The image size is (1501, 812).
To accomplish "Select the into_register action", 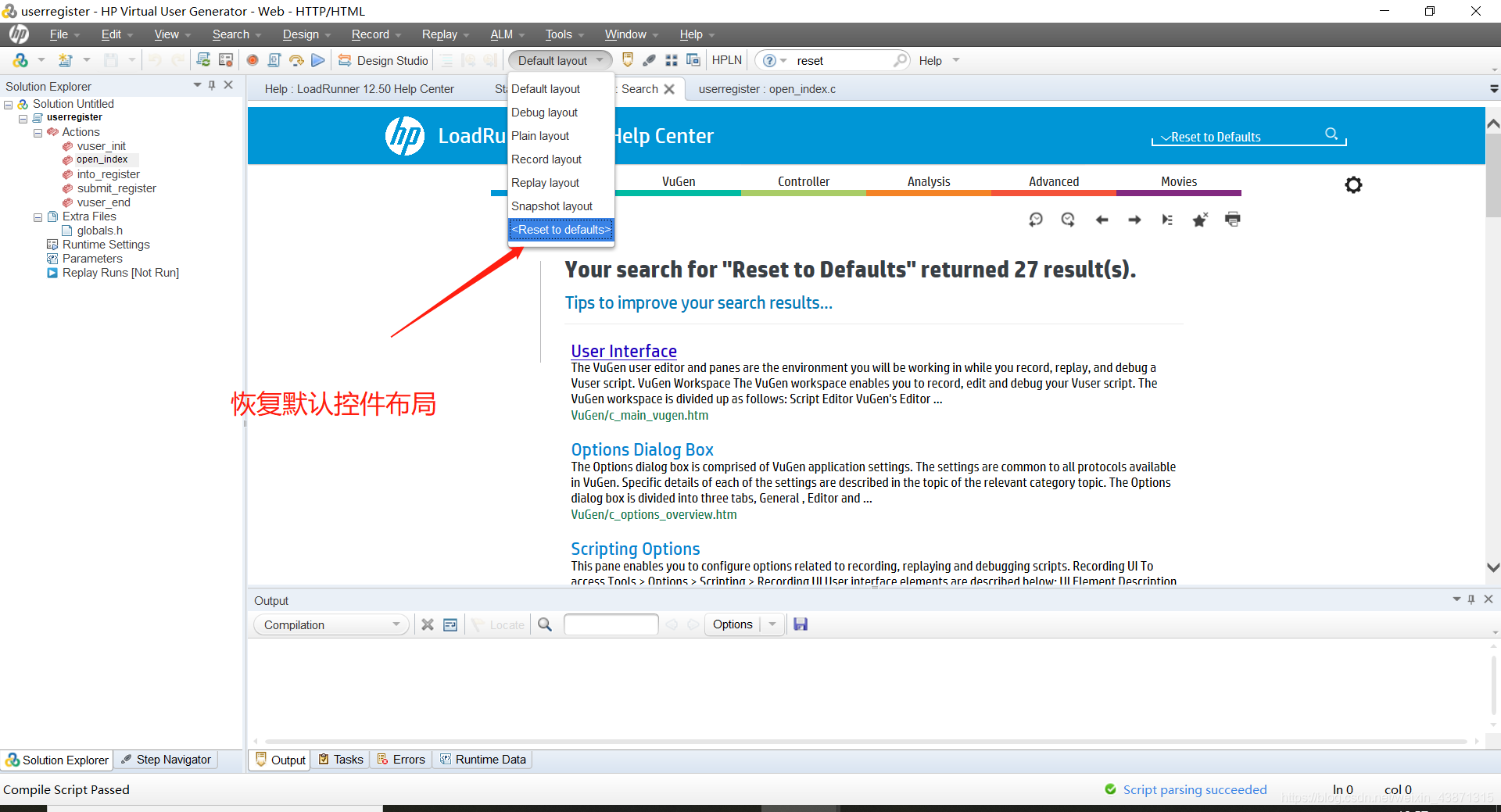I will (x=108, y=174).
